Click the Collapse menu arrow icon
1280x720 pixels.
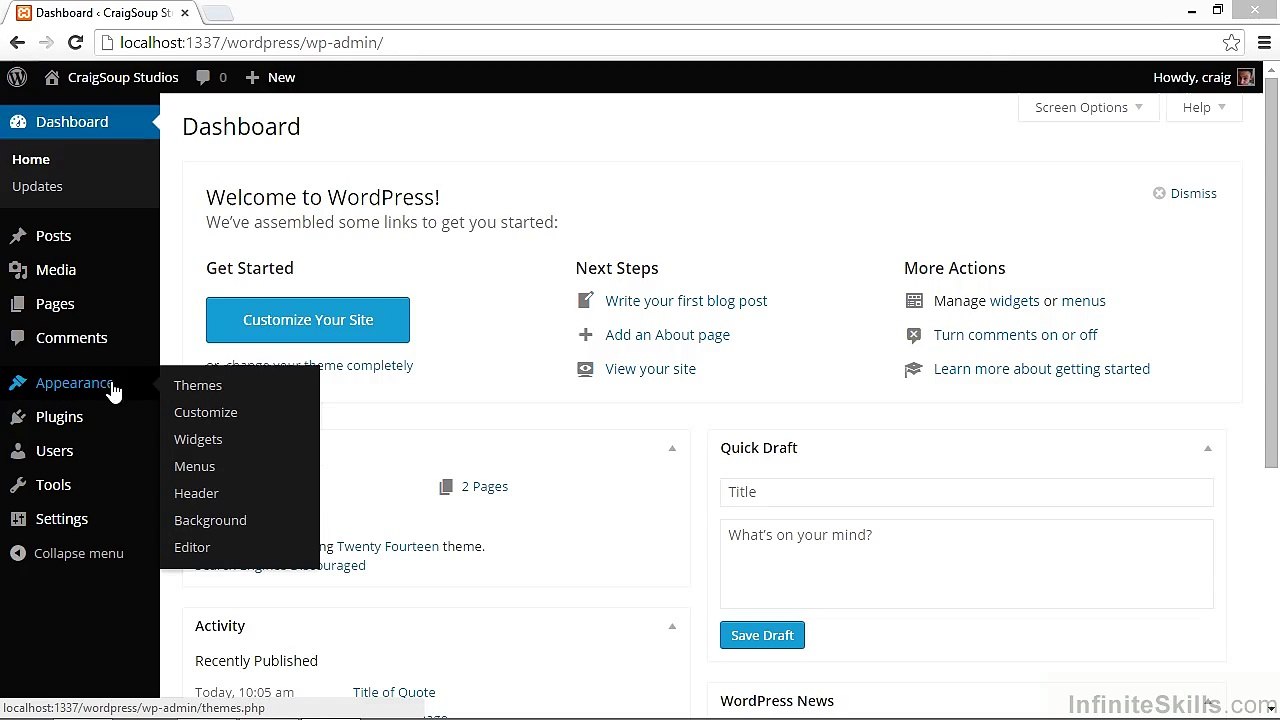(x=18, y=553)
